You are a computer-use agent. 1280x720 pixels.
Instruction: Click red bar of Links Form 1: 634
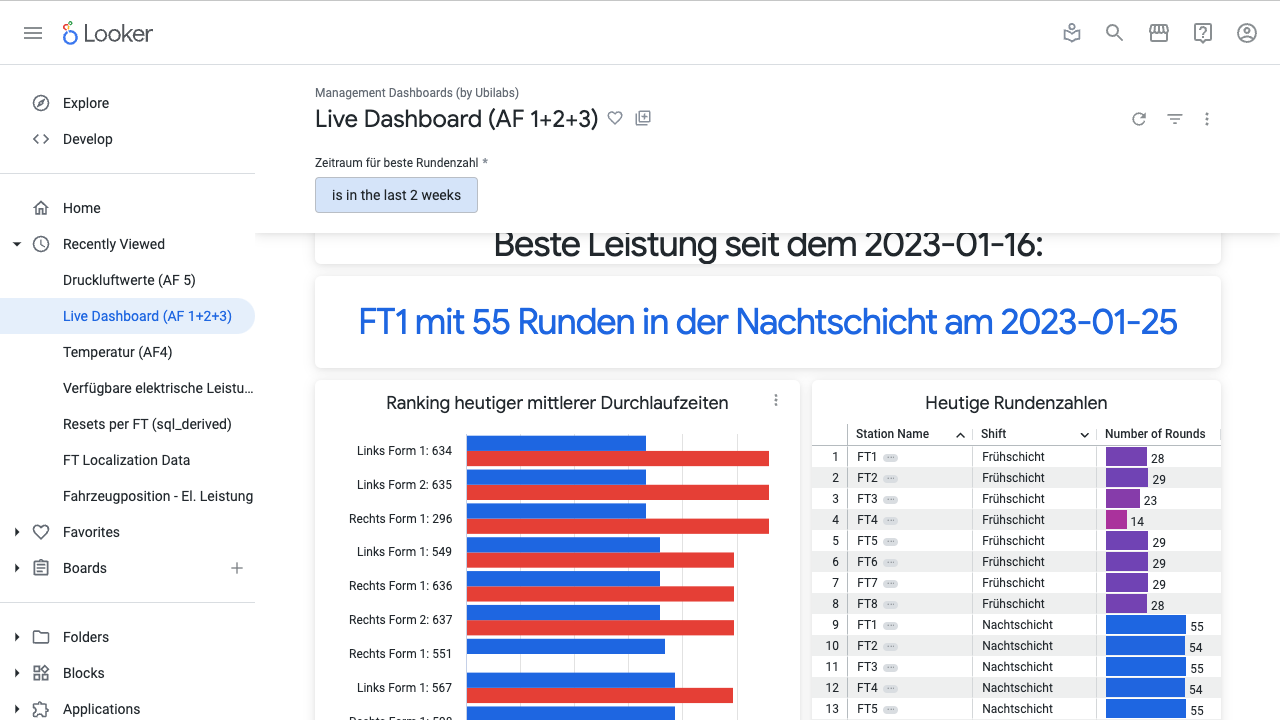[617, 459]
